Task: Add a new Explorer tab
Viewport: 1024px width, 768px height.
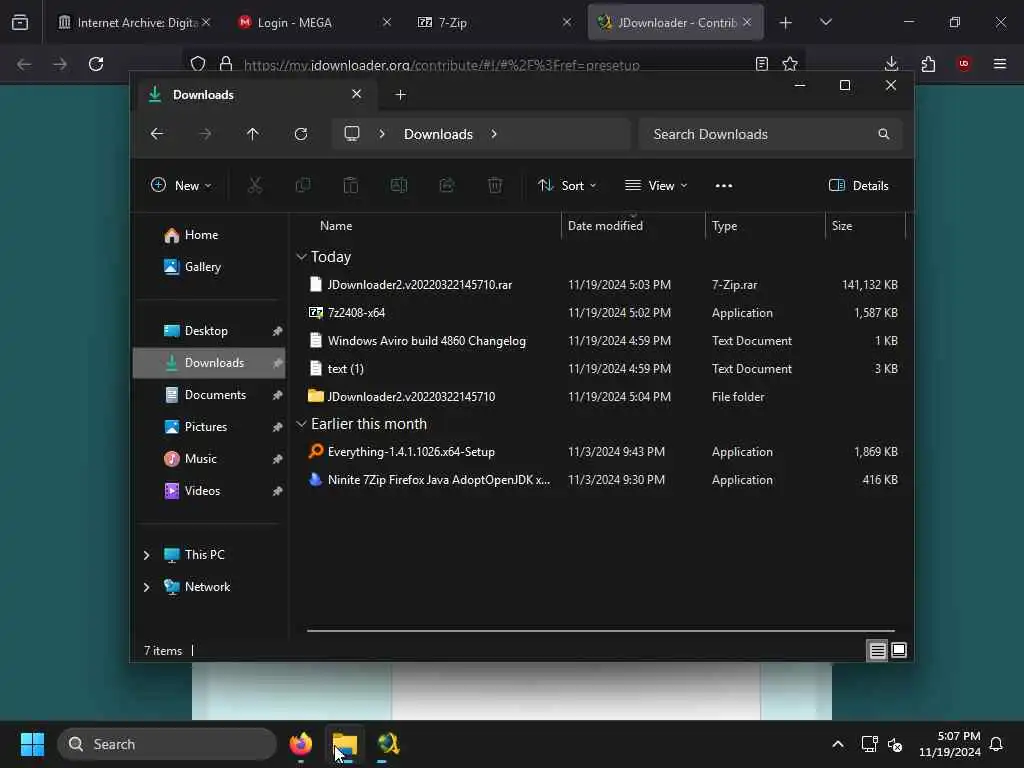Action: pos(400,95)
